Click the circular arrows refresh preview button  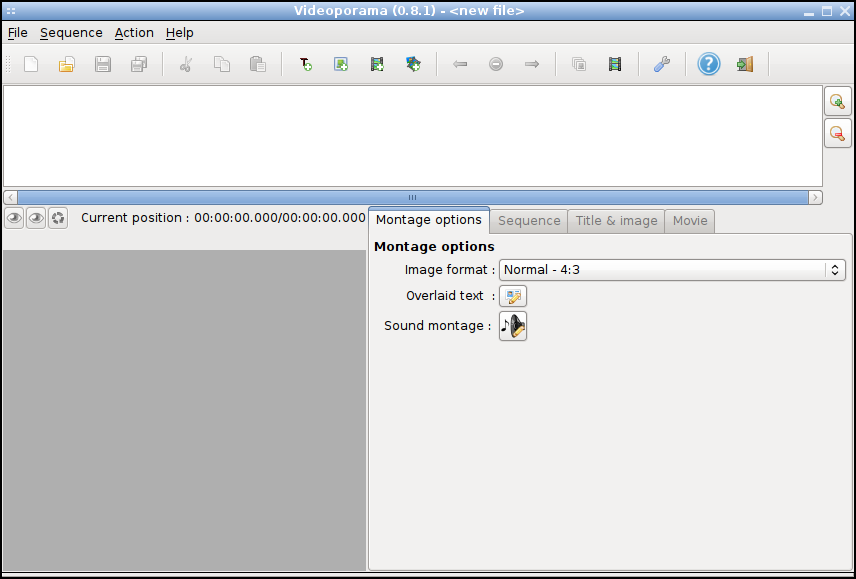58,218
